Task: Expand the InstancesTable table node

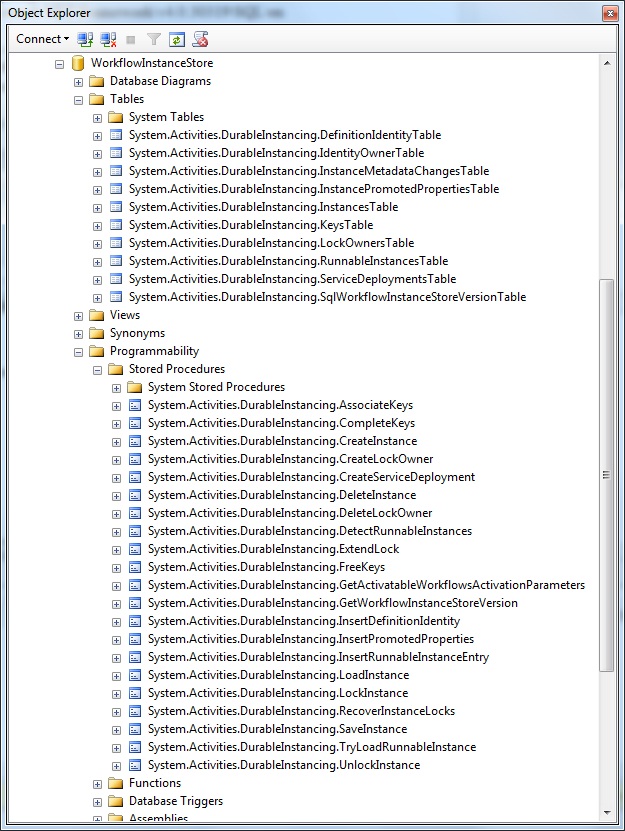Action: pyautogui.click(x=98, y=208)
